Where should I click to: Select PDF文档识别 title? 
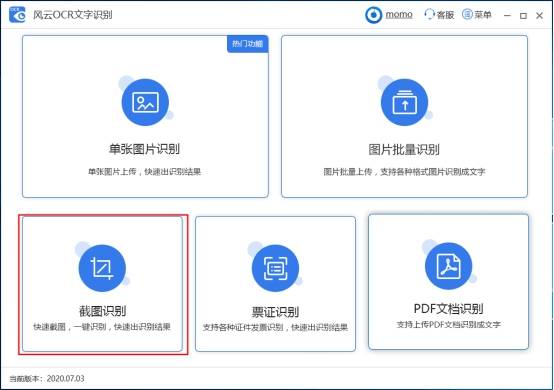448,309
